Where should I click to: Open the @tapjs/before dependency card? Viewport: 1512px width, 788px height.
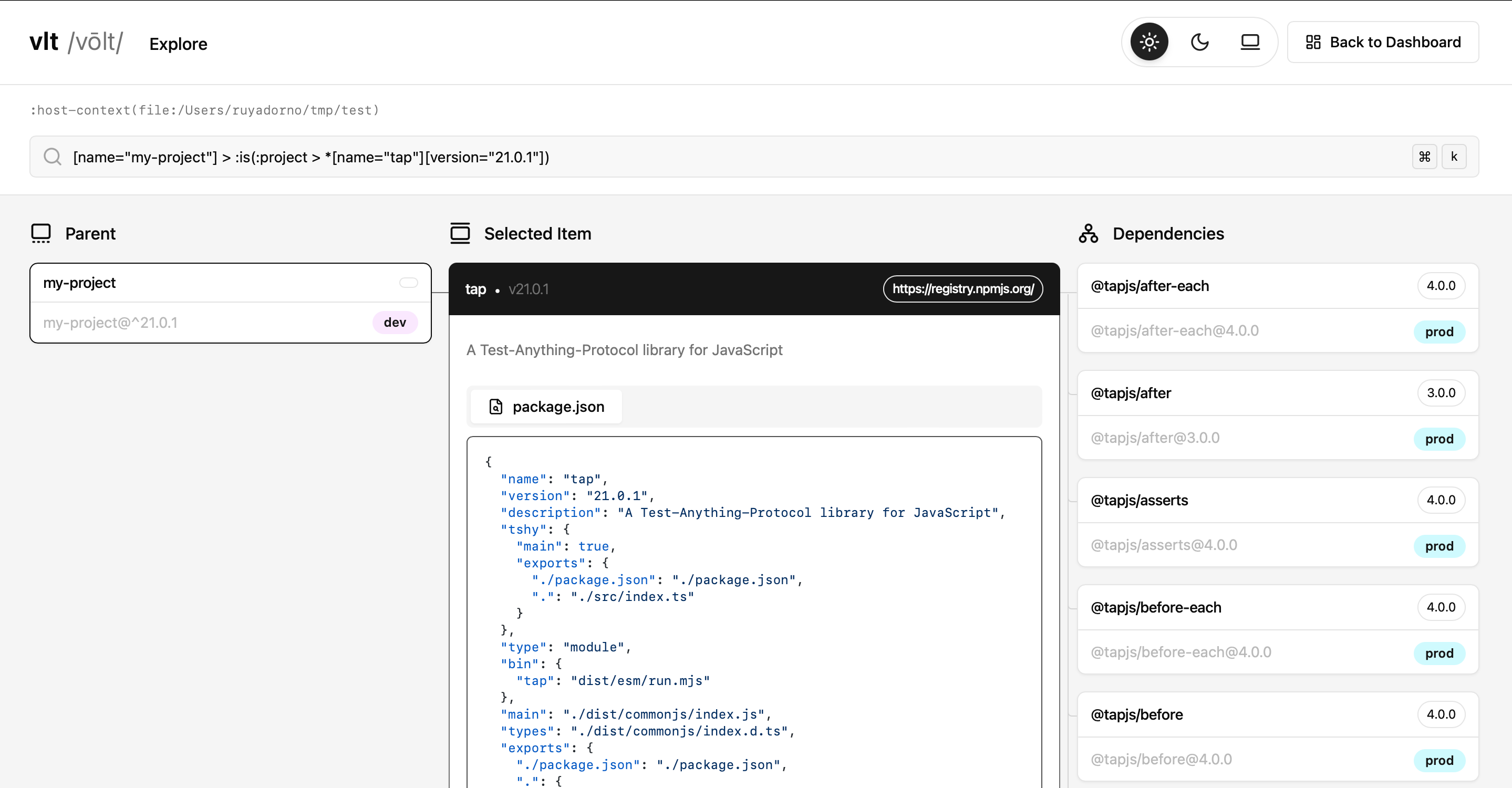(x=1278, y=737)
